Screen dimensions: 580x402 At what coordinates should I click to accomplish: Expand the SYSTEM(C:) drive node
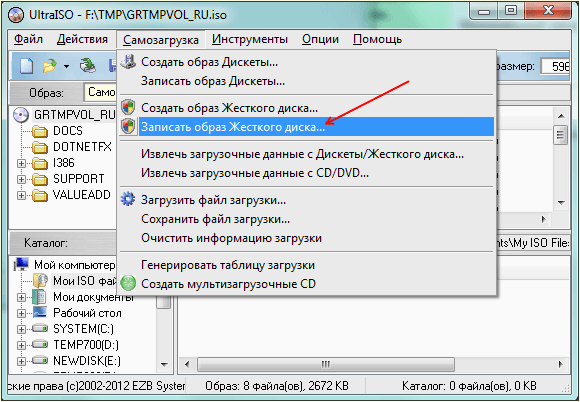click(x=21, y=329)
